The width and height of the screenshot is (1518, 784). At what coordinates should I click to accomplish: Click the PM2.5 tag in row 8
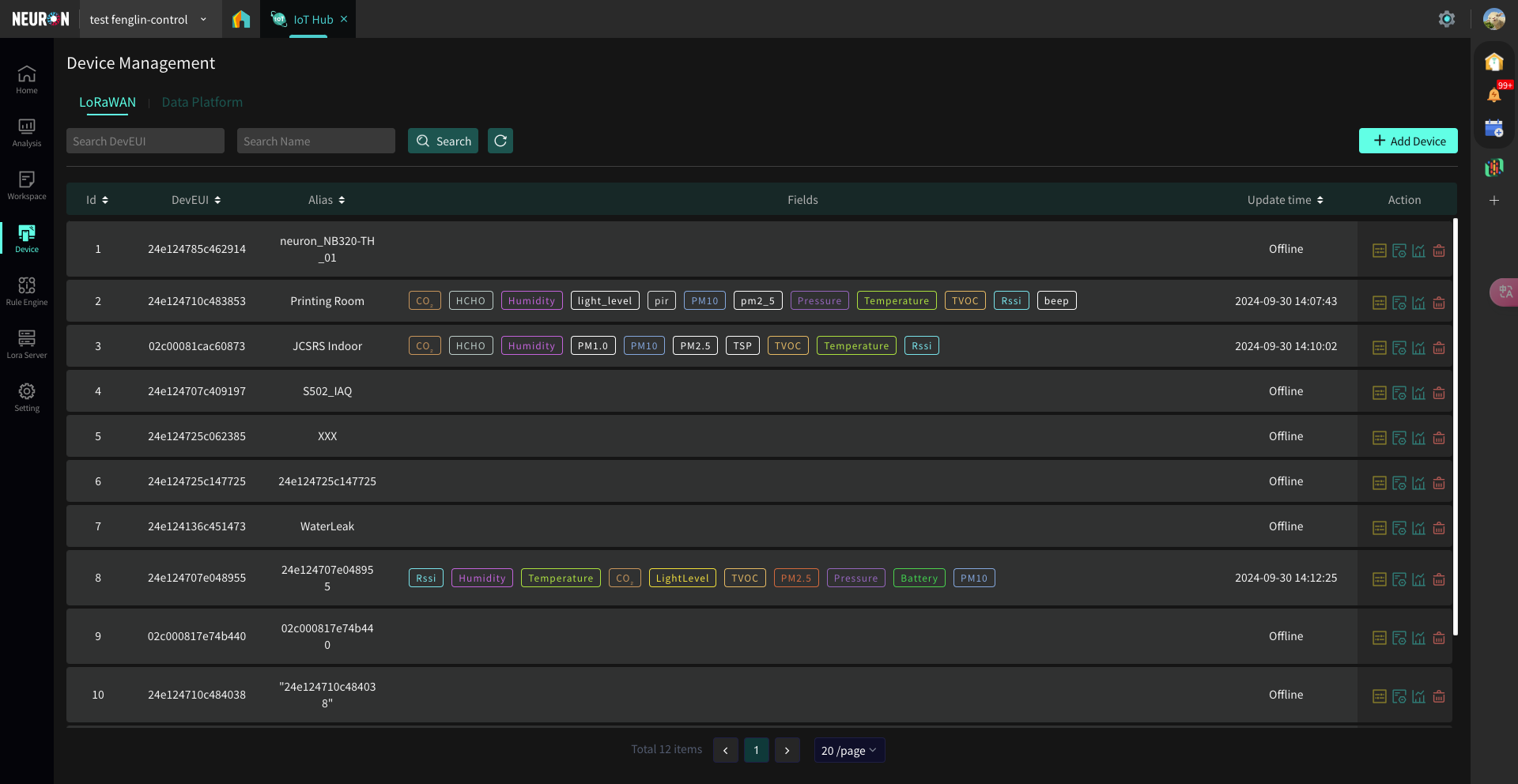(x=796, y=578)
